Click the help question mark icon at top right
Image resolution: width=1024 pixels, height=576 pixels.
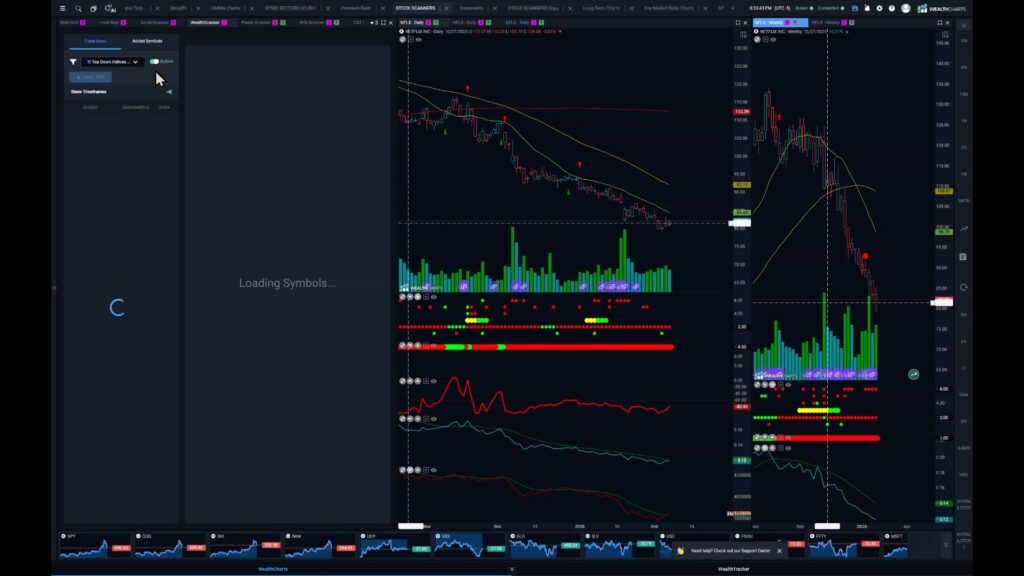coord(892,8)
